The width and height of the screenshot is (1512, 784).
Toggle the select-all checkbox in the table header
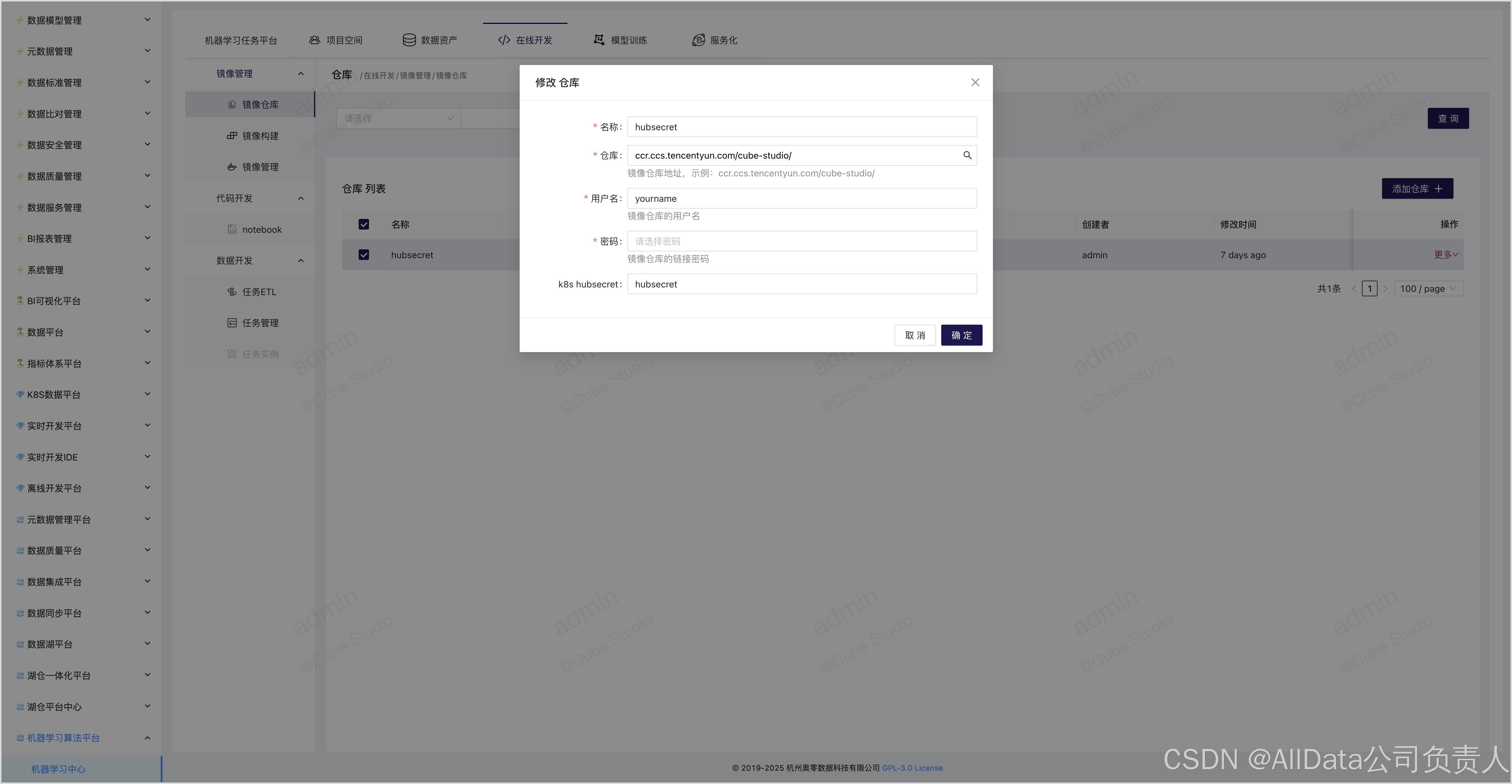pos(364,224)
